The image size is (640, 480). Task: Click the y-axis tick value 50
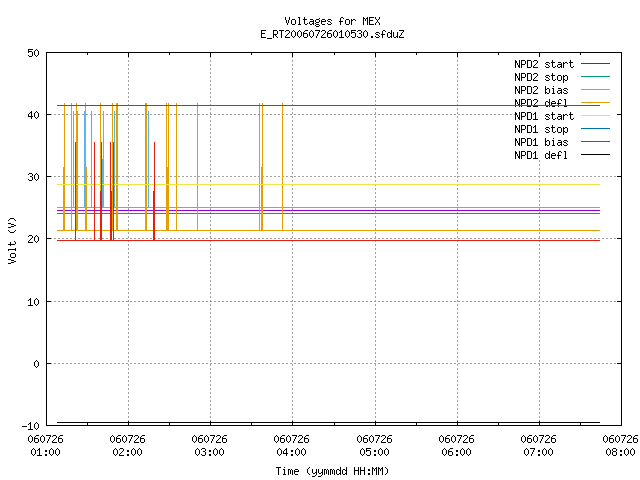point(33,53)
